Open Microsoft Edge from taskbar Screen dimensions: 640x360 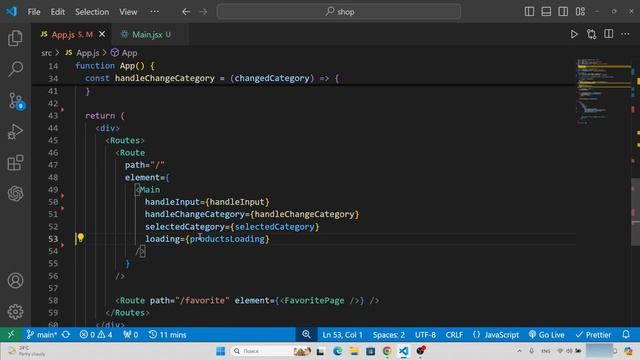tap(337, 351)
